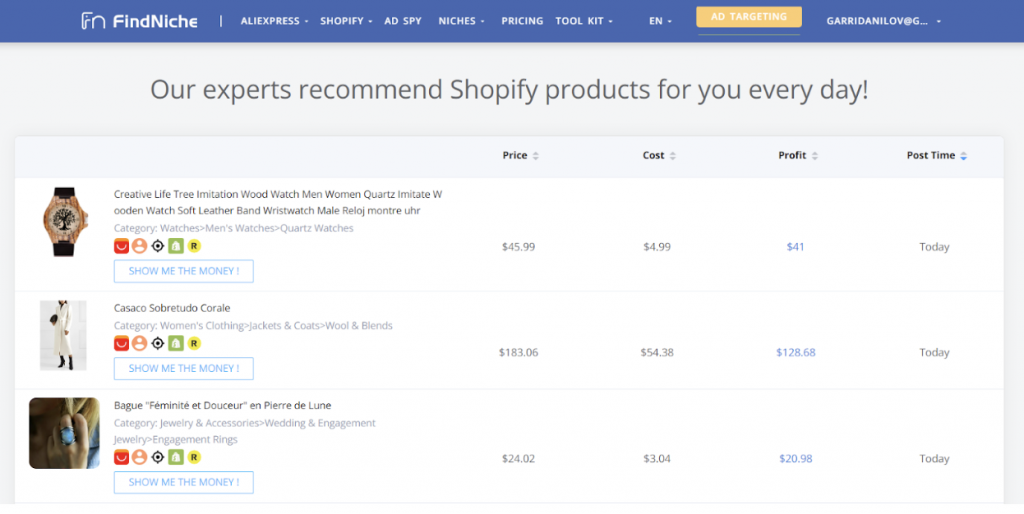Sort products by Cost column

click(x=659, y=155)
